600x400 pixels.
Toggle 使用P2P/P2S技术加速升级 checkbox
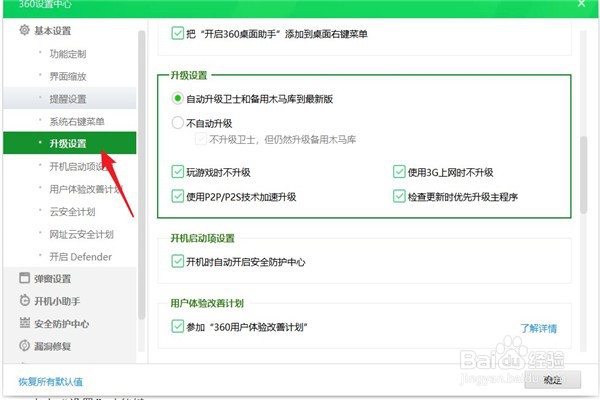pos(177,196)
